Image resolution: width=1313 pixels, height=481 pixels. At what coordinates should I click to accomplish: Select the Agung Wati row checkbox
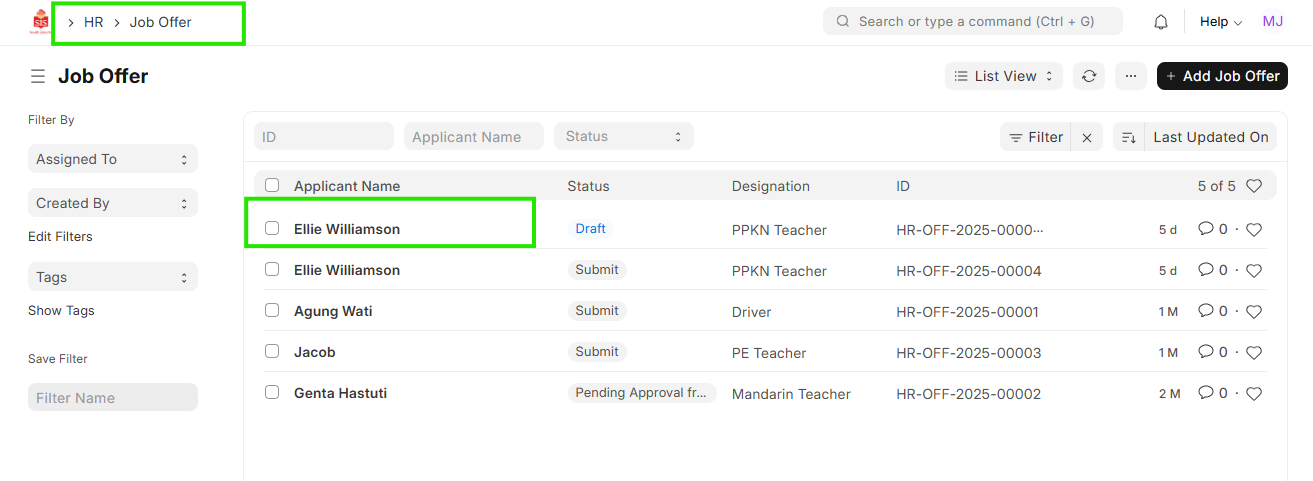(272, 311)
